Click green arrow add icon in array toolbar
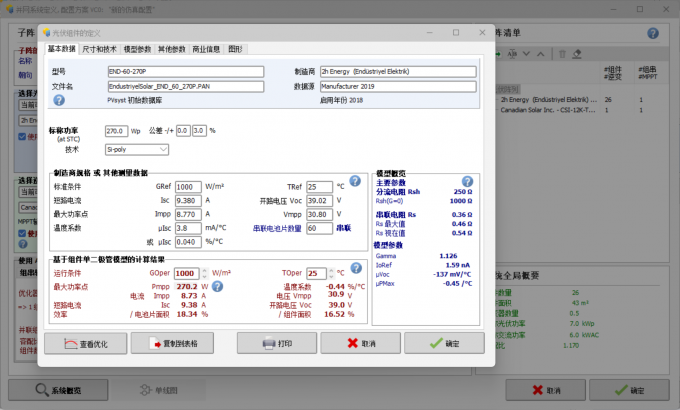This screenshot has height=410, width=680. pos(498,54)
